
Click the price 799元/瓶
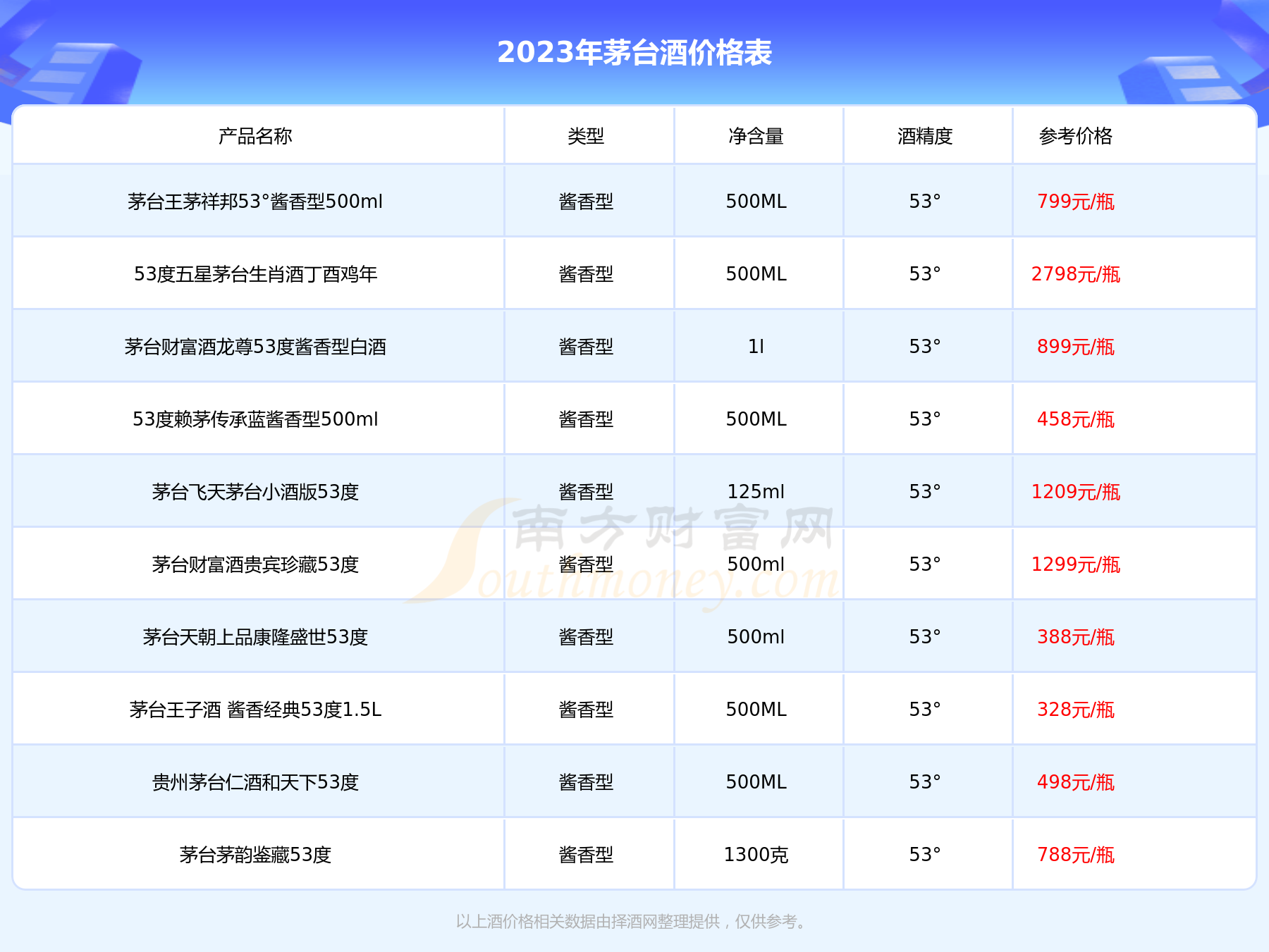click(x=1075, y=202)
